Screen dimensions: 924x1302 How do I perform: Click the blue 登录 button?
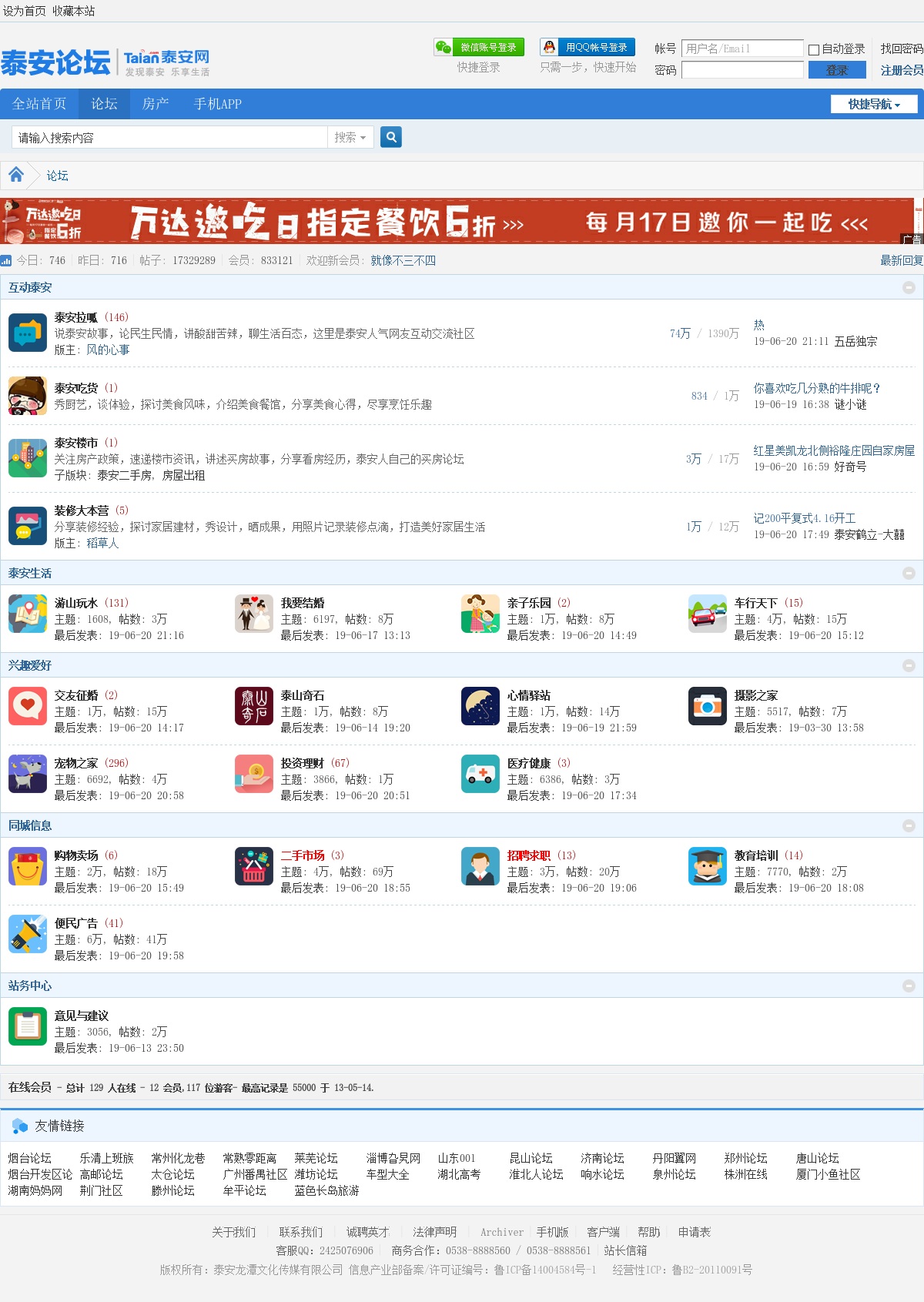[x=836, y=70]
